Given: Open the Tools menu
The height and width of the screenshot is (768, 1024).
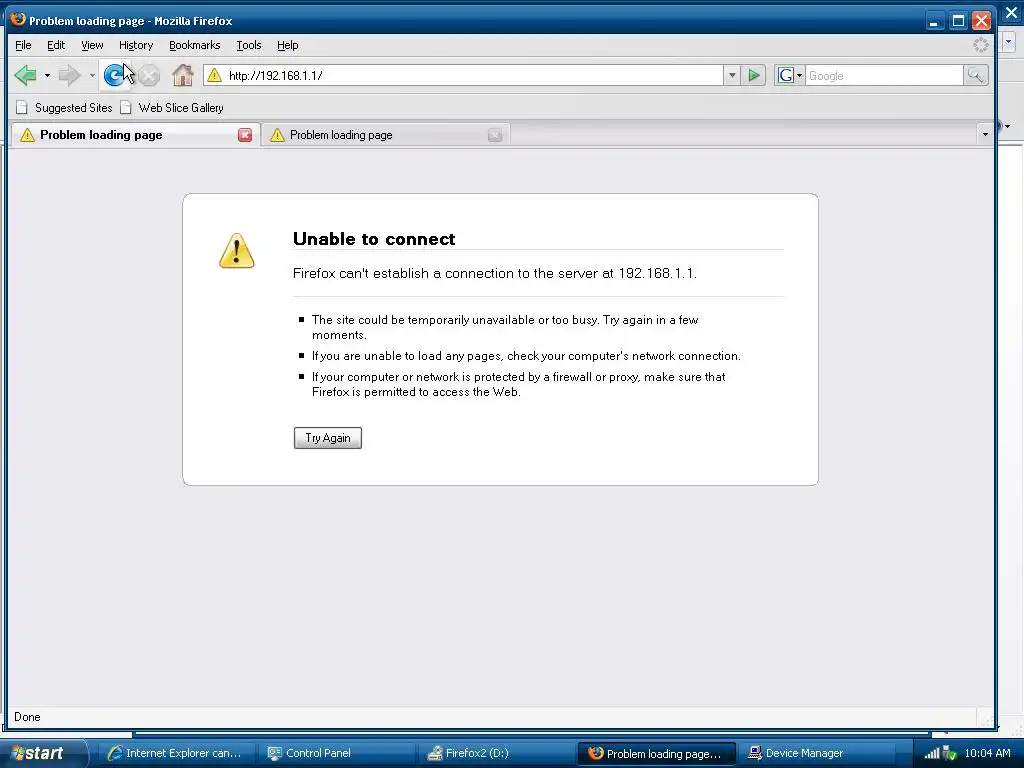Looking at the screenshot, I should 249,45.
